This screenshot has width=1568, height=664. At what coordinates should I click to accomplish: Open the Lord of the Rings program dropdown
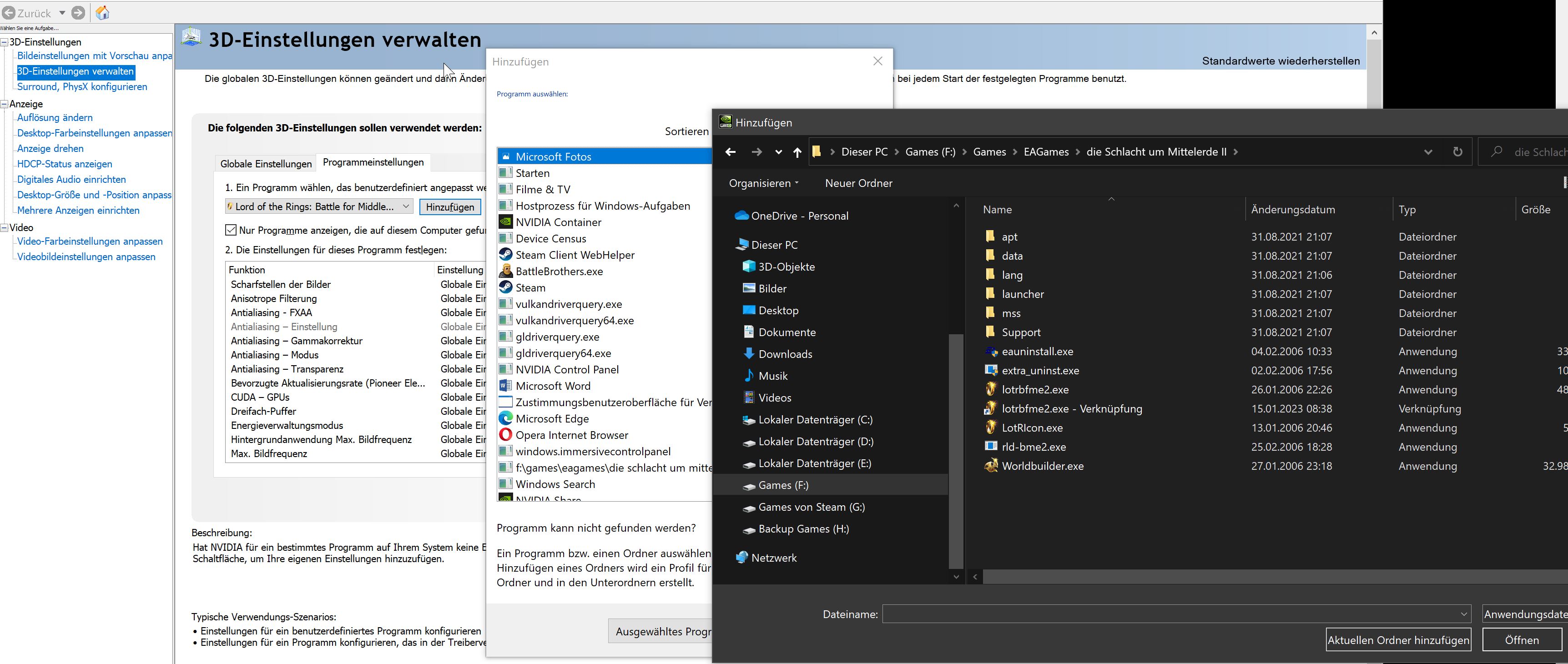click(x=319, y=207)
